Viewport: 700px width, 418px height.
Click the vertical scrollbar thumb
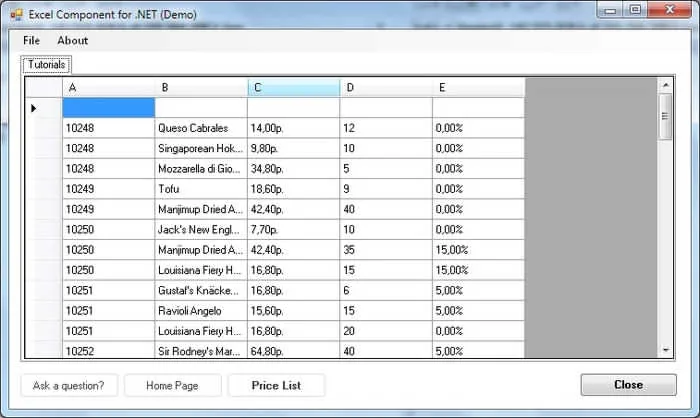coord(666,117)
